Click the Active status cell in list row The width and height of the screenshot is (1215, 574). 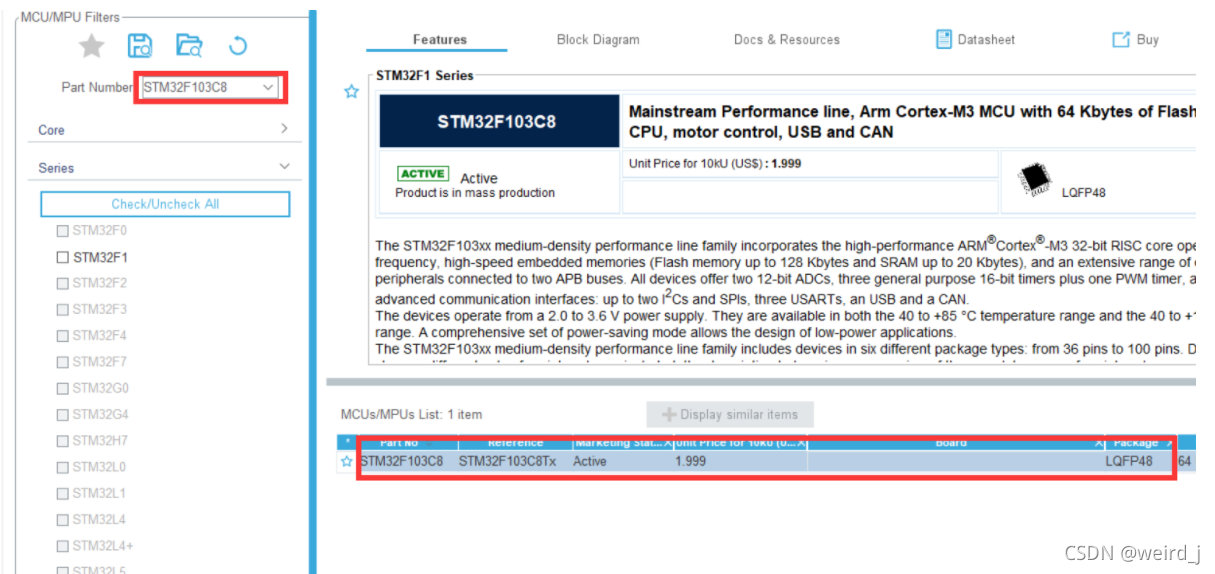tap(590, 462)
